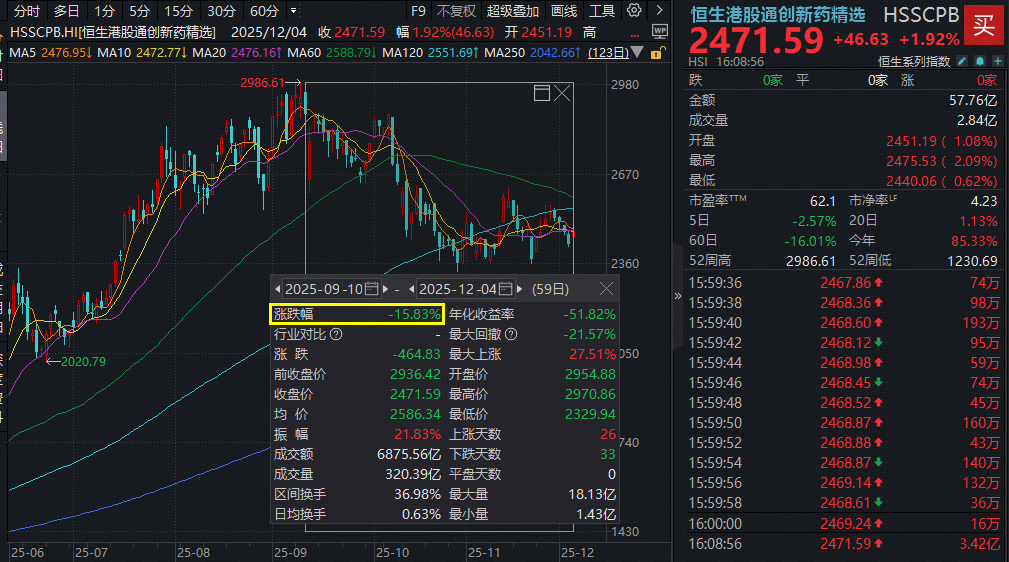Open 超级叠加 overlay menu

pos(512,11)
